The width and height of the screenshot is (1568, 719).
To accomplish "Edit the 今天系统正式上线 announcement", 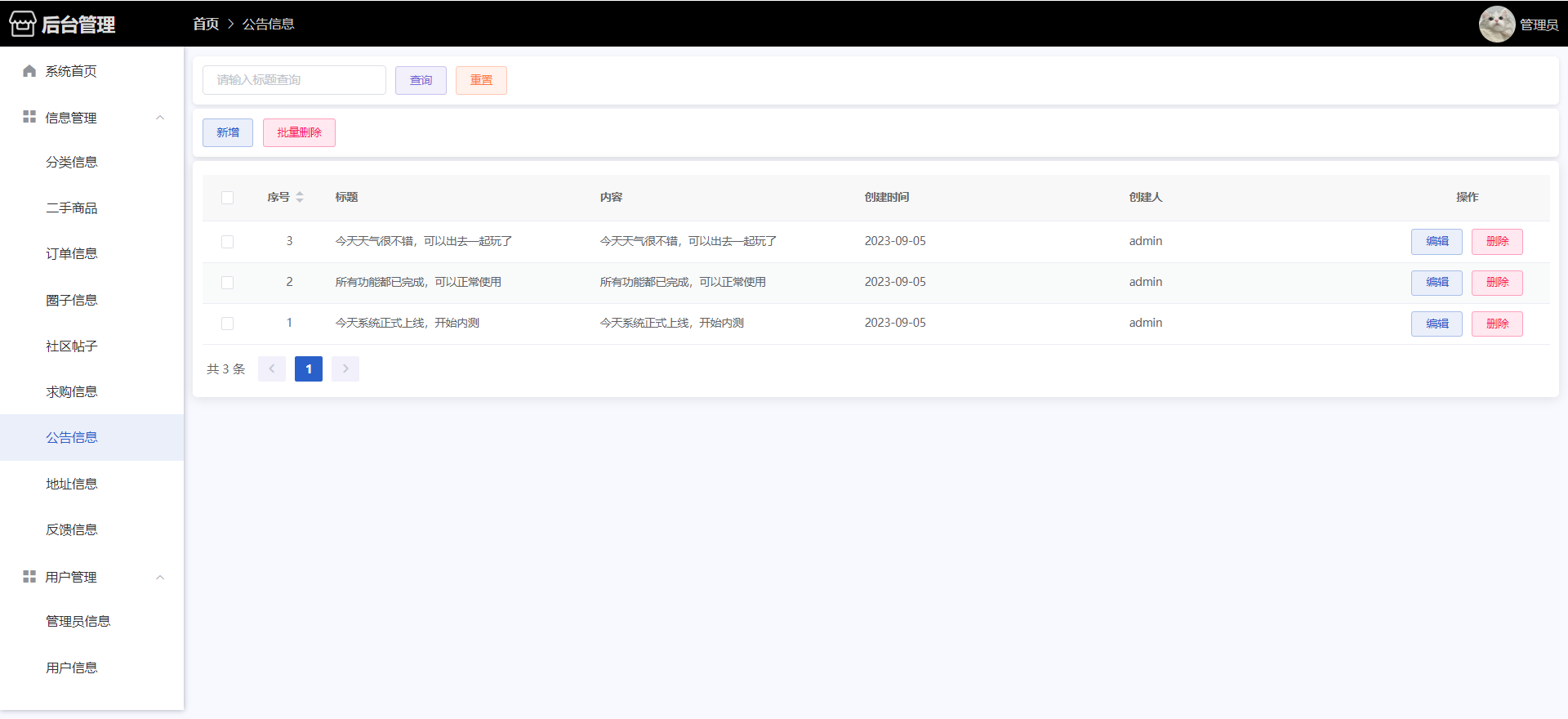I will [1437, 324].
